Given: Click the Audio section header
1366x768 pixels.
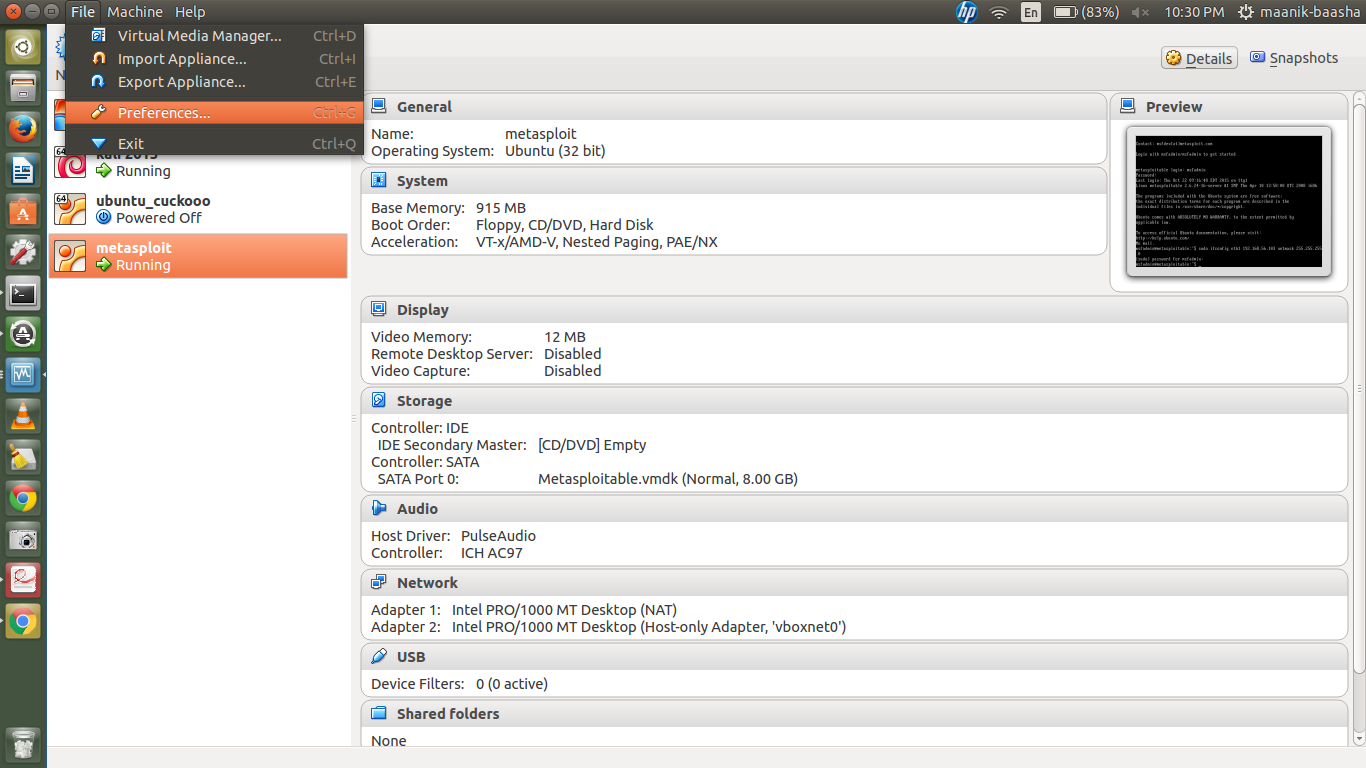Looking at the screenshot, I should (x=854, y=509).
